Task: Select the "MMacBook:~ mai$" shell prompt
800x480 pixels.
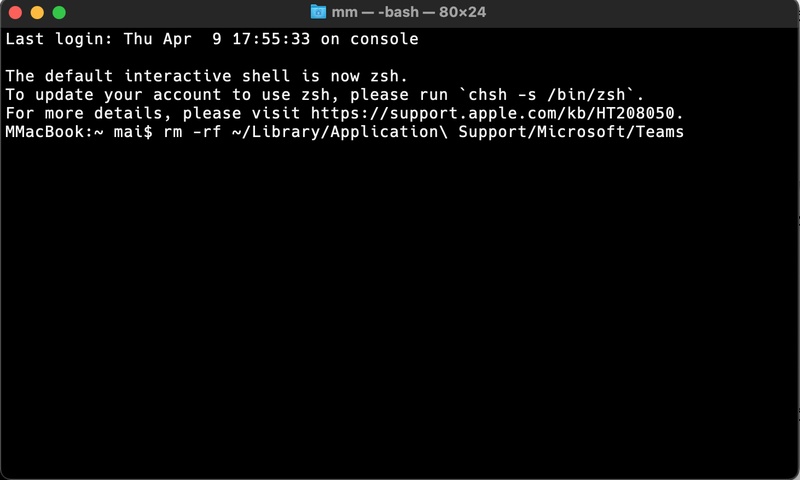Action: click(76, 131)
